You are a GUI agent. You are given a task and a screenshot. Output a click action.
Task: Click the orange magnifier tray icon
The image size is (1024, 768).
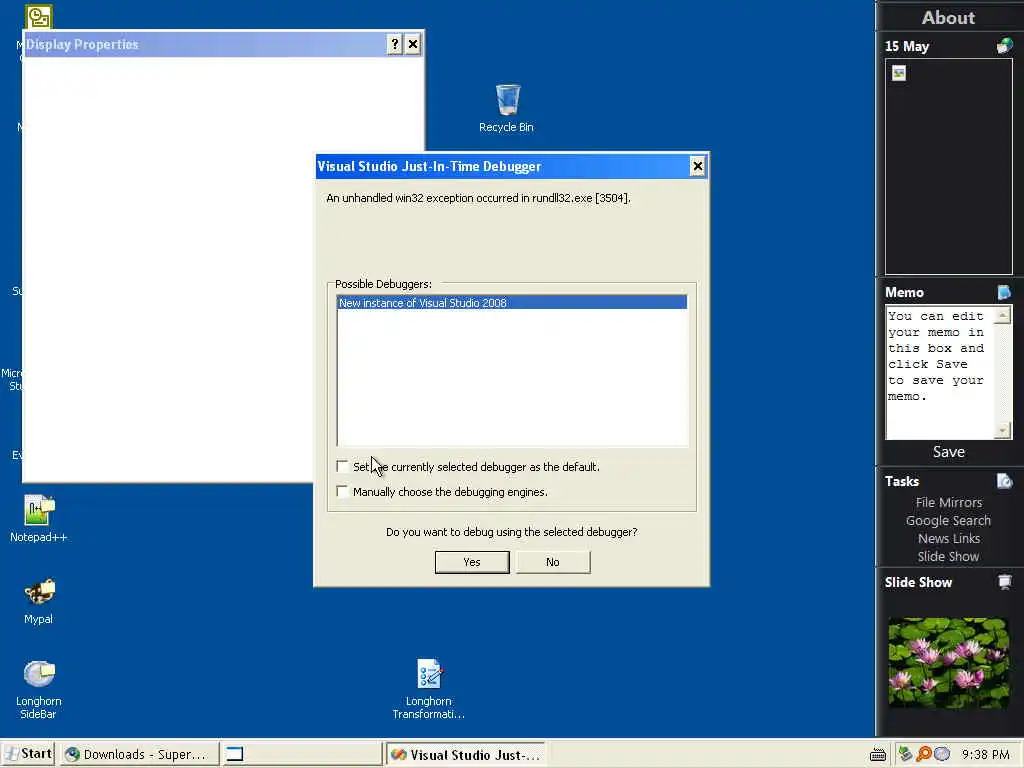point(923,754)
